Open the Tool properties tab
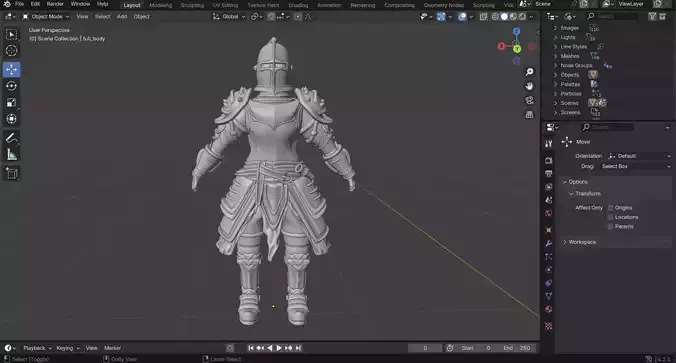Screen dimensions: 676x363 click(x=548, y=143)
